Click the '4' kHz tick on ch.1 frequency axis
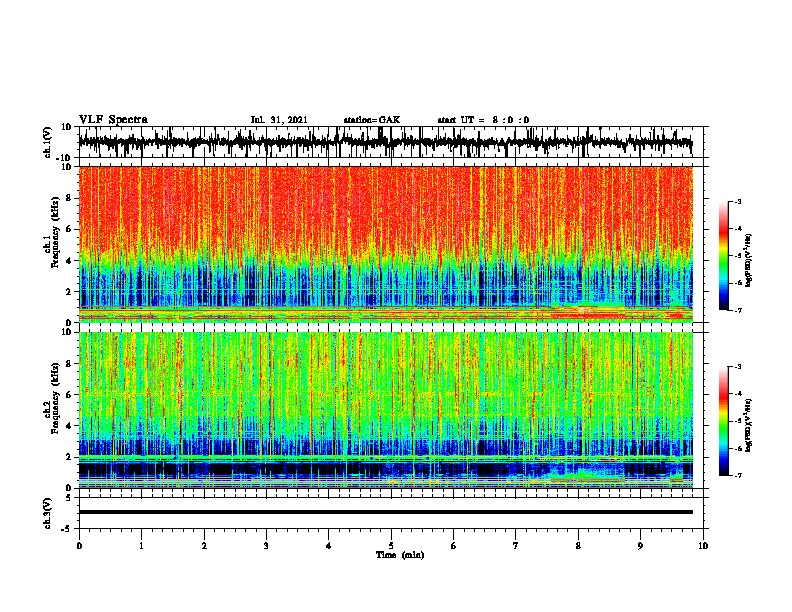This screenshot has width=792, height=612. coord(69,261)
